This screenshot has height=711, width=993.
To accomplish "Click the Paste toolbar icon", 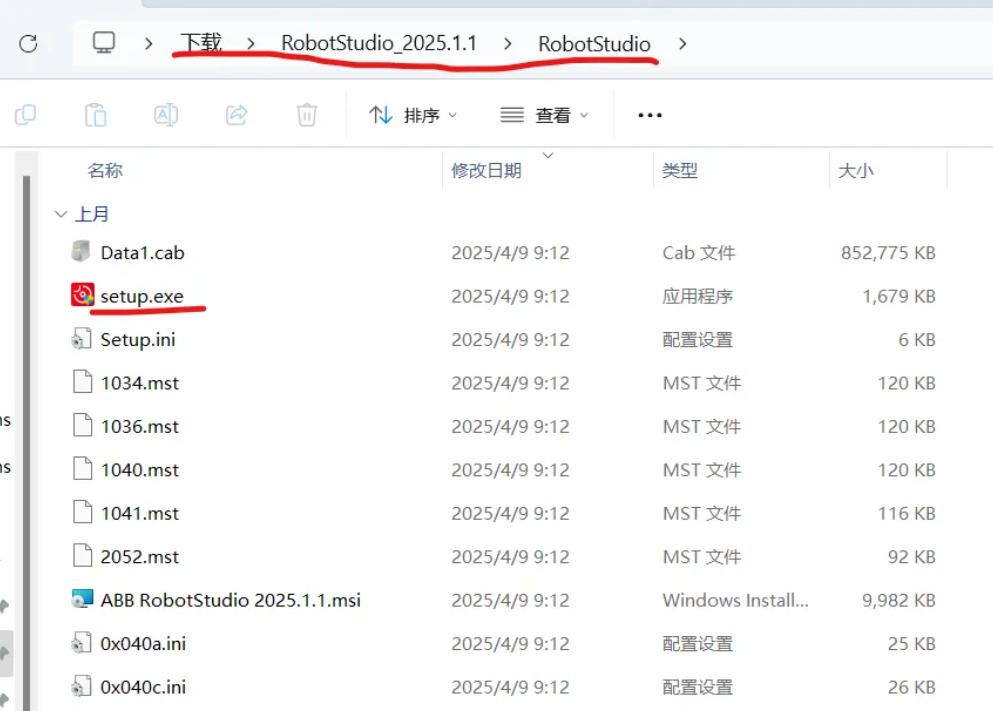I will click(96, 115).
